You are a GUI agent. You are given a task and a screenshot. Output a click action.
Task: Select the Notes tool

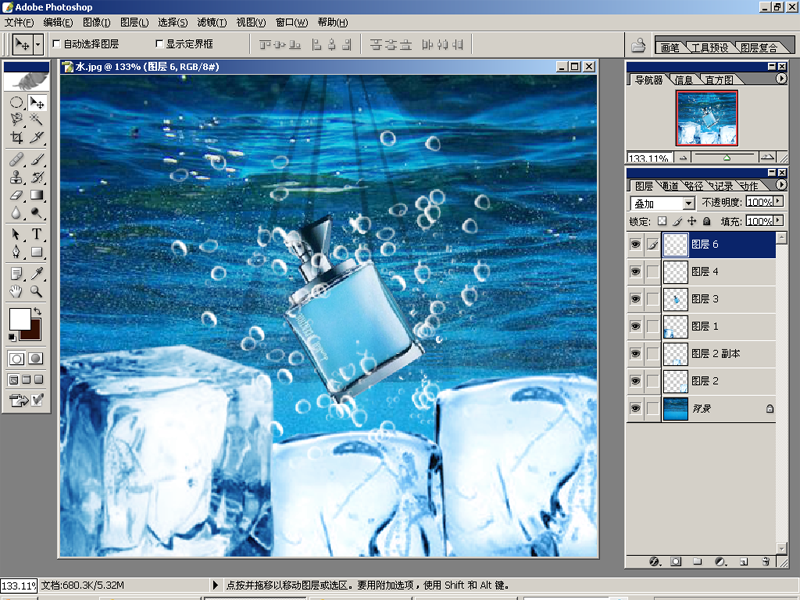[16, 274]
